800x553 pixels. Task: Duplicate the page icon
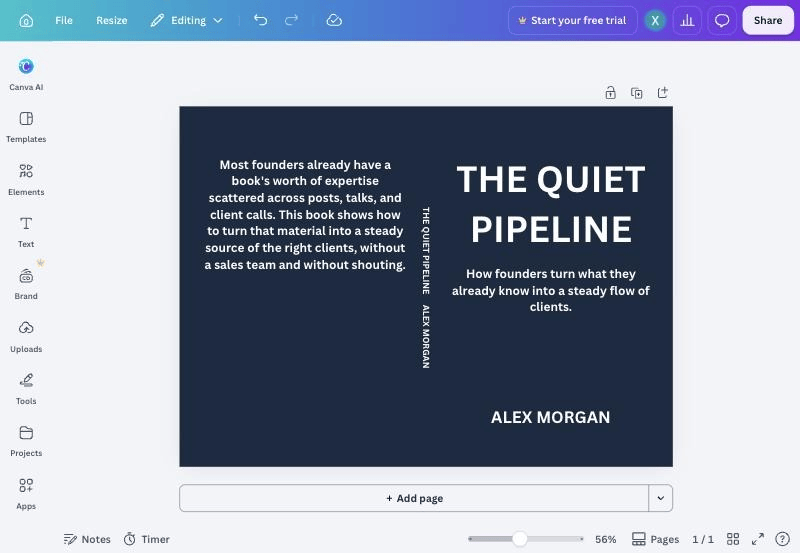(636, 93)
